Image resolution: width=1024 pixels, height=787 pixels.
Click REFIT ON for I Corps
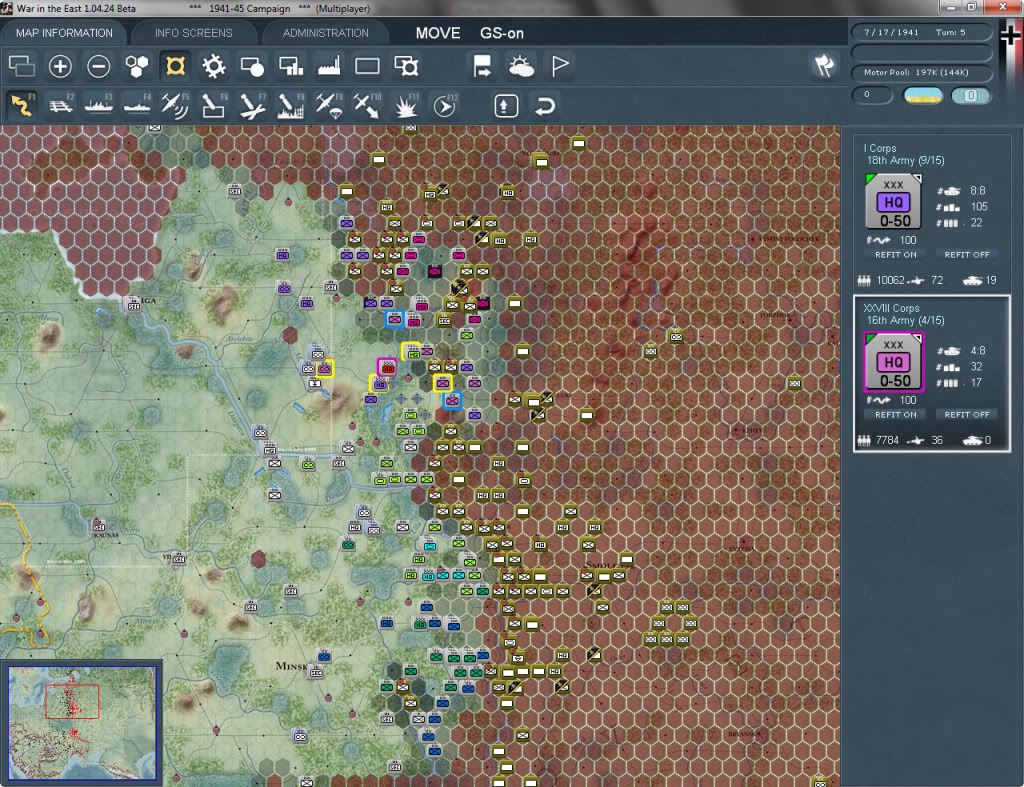895,255
